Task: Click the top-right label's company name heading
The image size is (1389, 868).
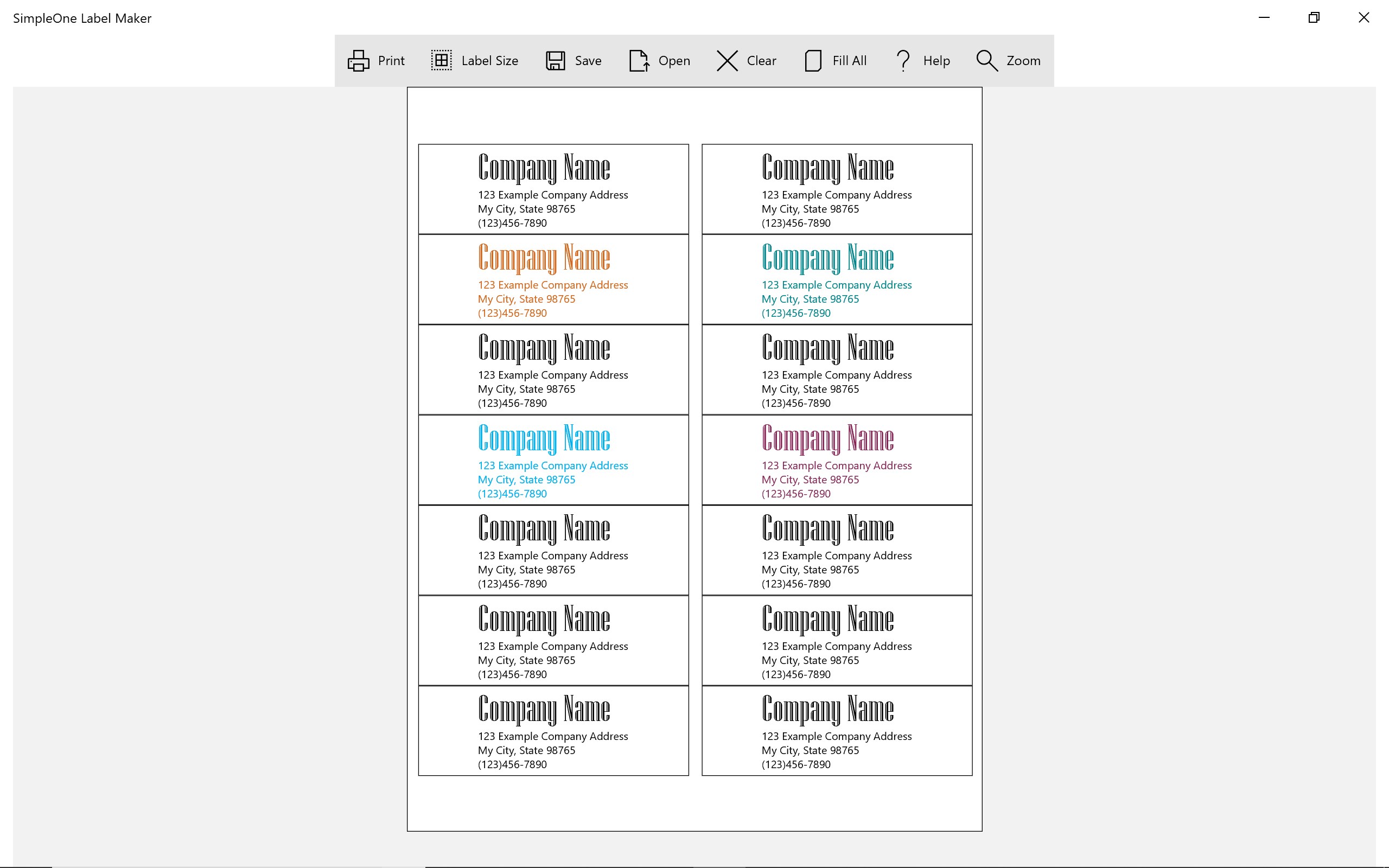Action: tap(827, 168)
